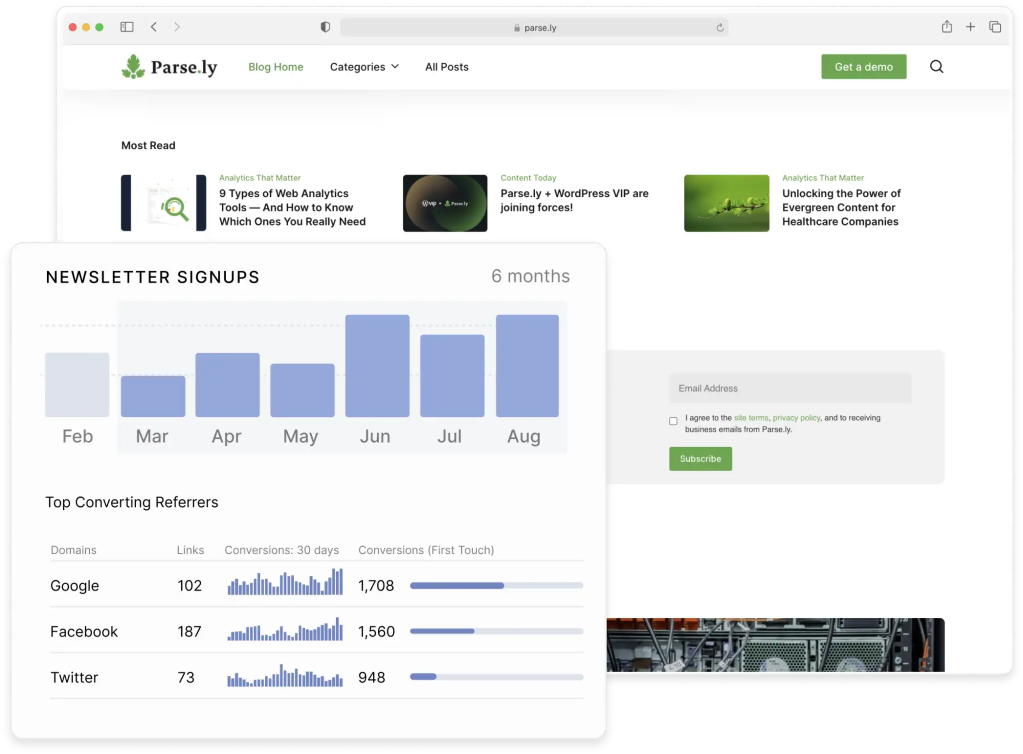Sort by the Domains column header

coord(74,550)
